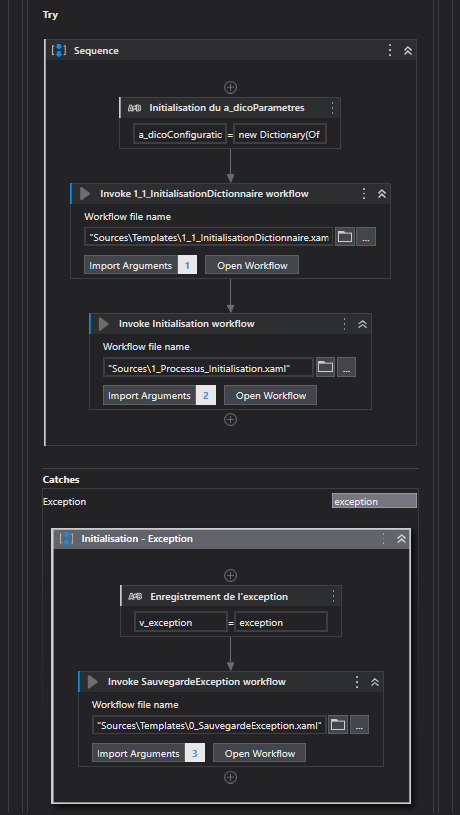Browse folder for 0_SauvegardeException.xaml

tap(338, 725)
